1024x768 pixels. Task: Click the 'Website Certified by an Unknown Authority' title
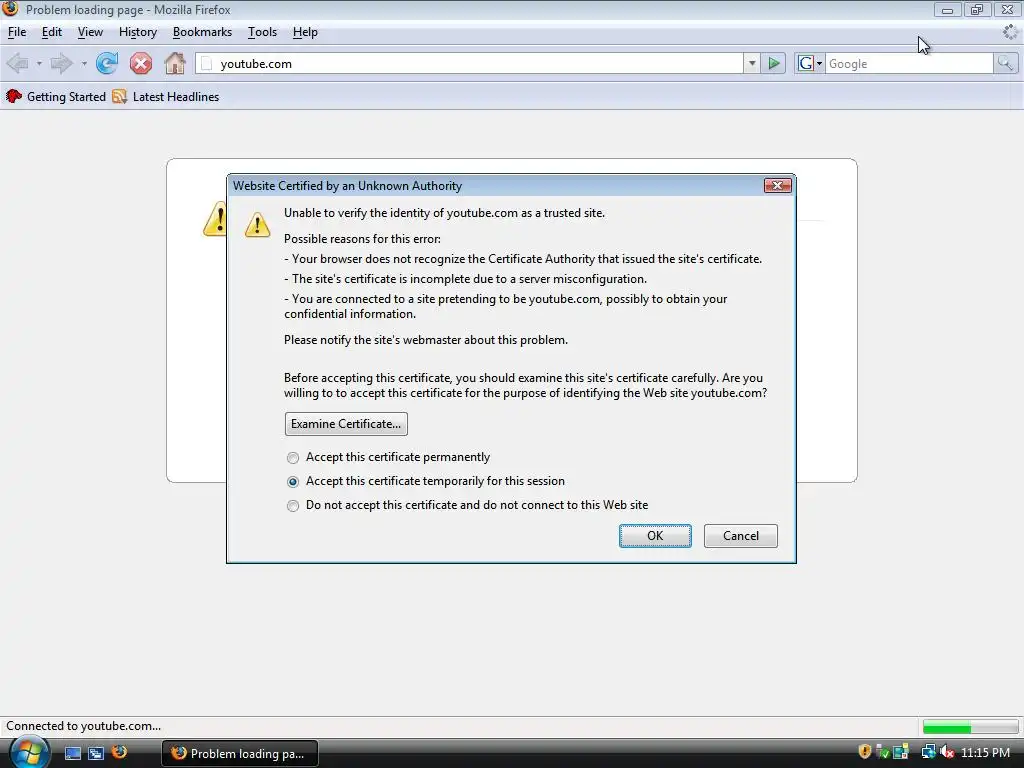pyautogui.click(x=347, y=185)
